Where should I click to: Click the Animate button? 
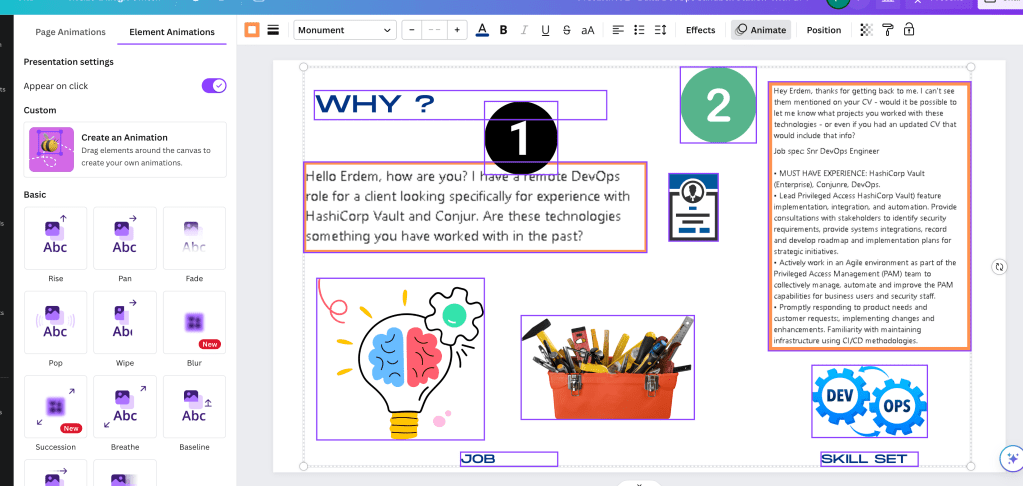click(761, 30)
